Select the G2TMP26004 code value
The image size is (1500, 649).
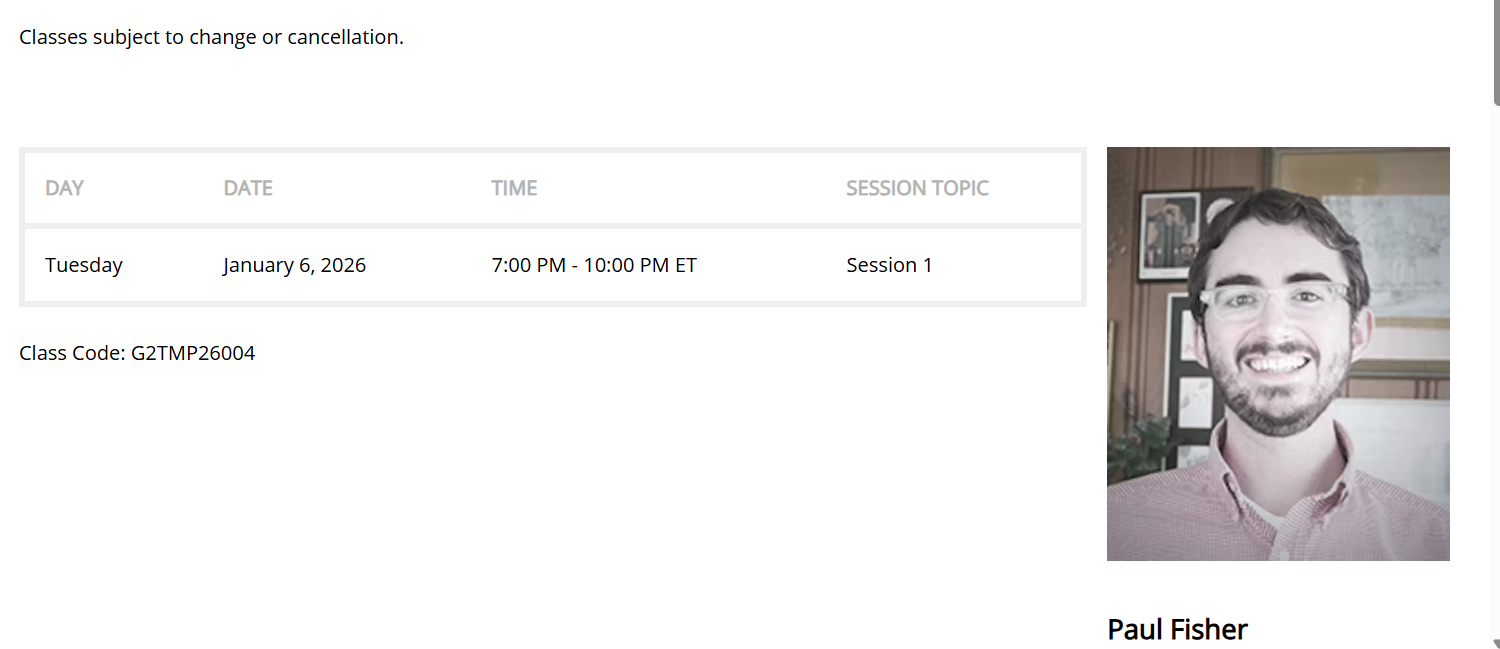click(x=193, y=353)
